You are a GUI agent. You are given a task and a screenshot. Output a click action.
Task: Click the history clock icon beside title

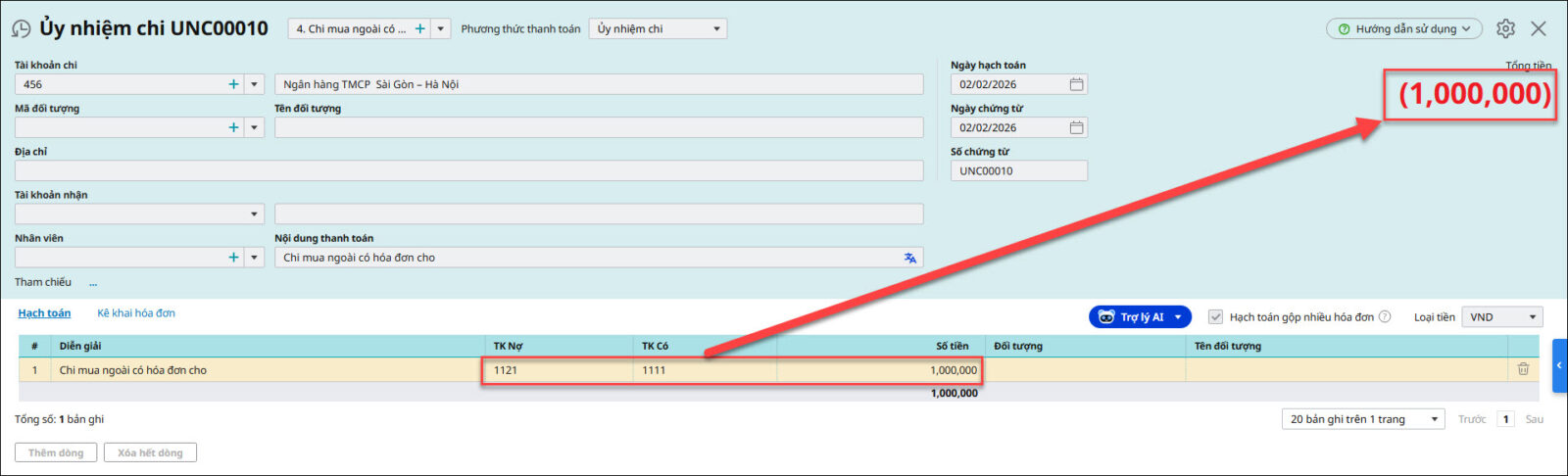click(21, 29)
